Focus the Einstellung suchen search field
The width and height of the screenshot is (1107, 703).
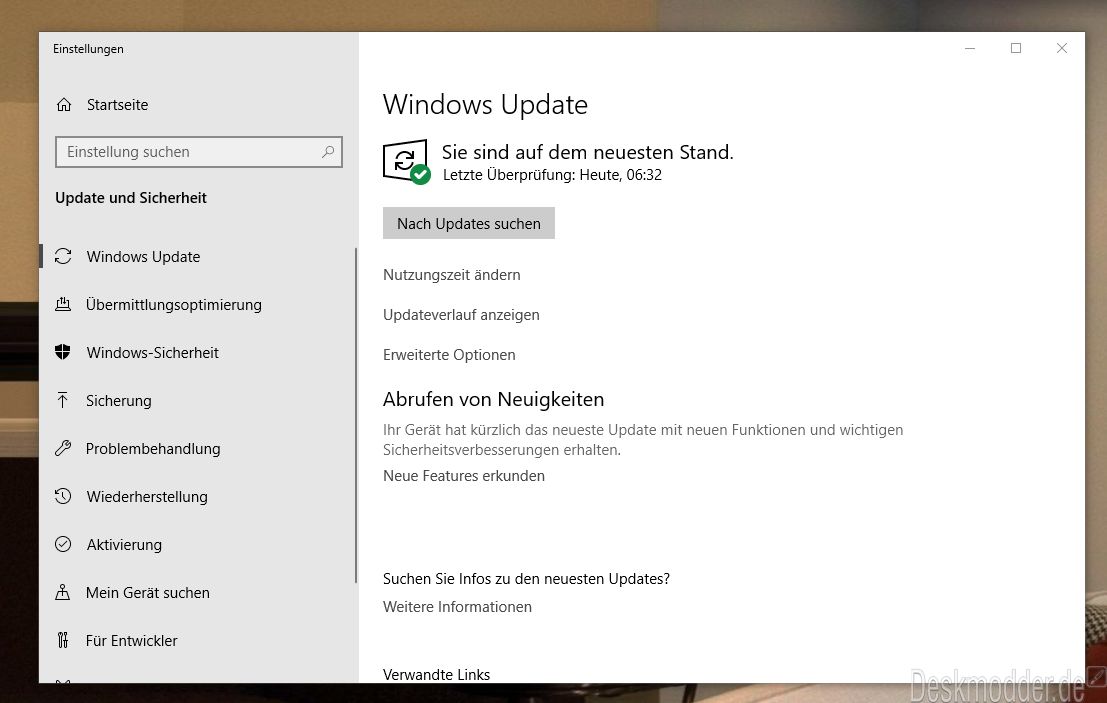(199, 152)
